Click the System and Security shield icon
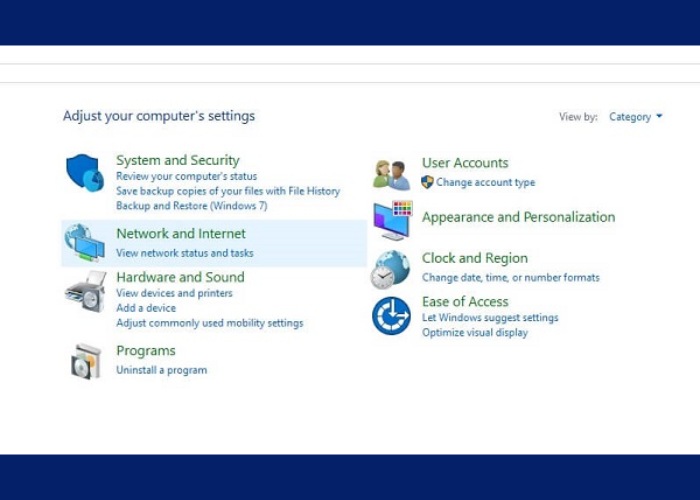The height and width of the screenshot is (500, 700). [x=85, y=173]
